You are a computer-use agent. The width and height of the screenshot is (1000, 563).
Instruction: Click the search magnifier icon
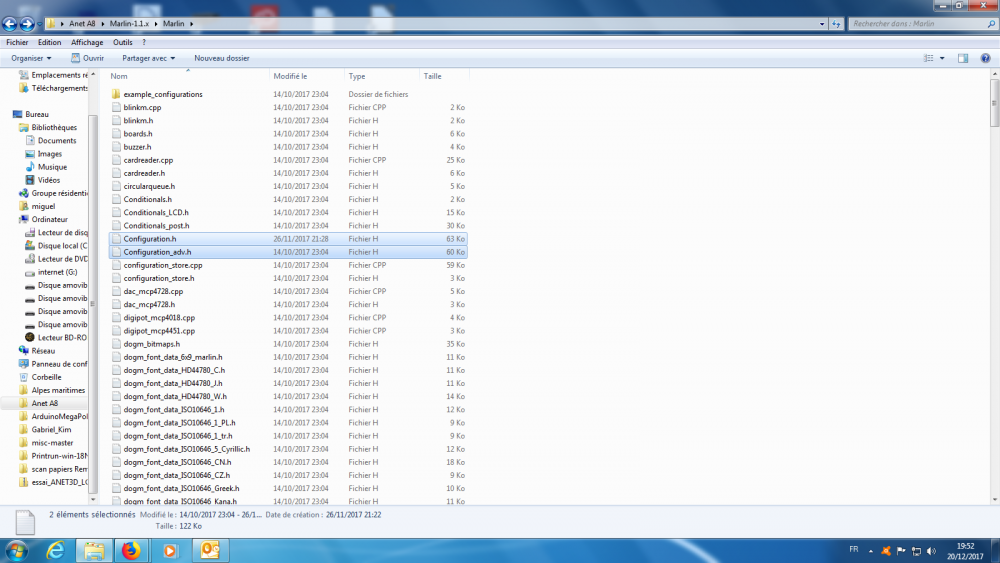(x=991, y=24)
